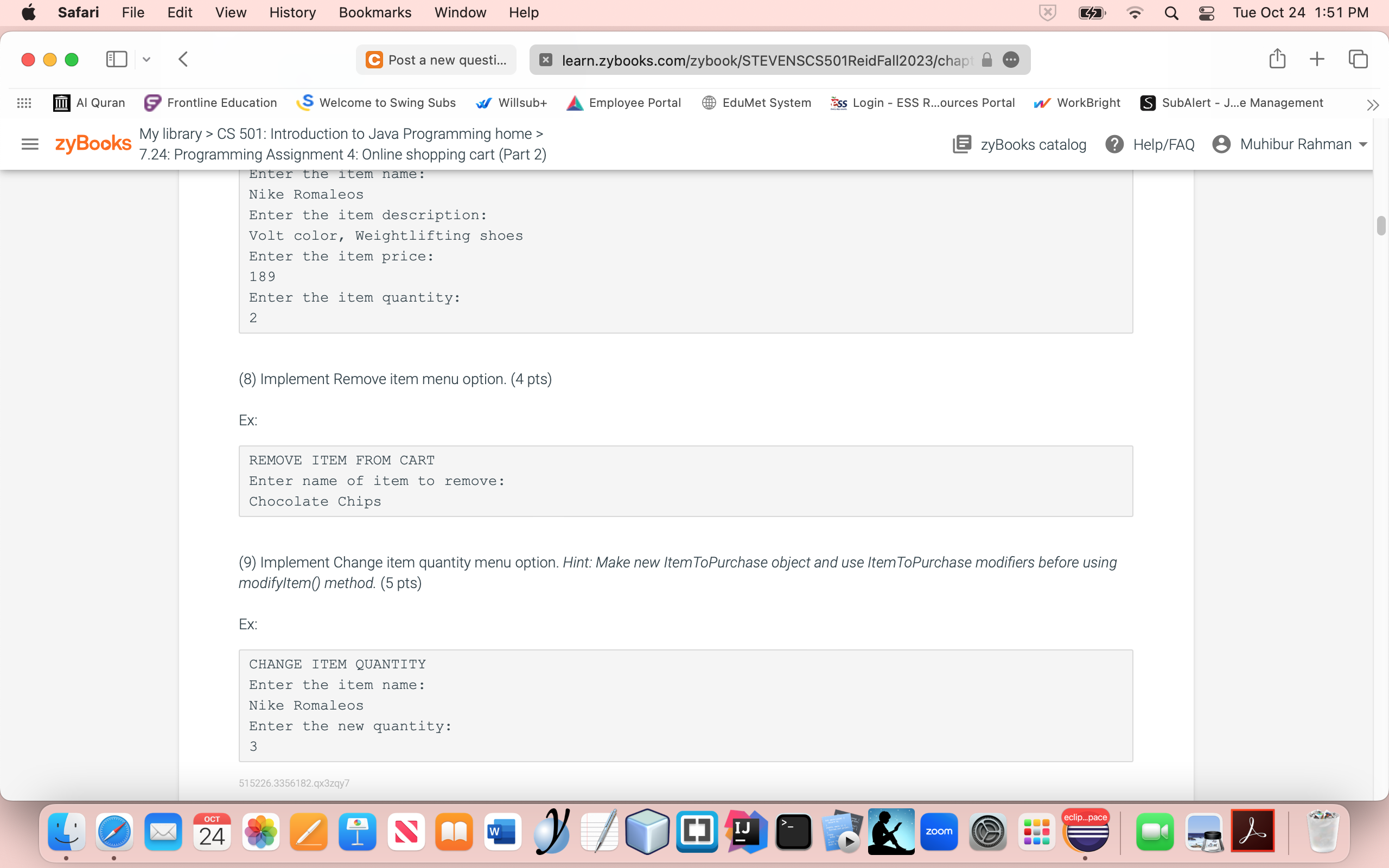
Task: Open IntelliJ IDEA from the Dock
Action: click(745, 831)
